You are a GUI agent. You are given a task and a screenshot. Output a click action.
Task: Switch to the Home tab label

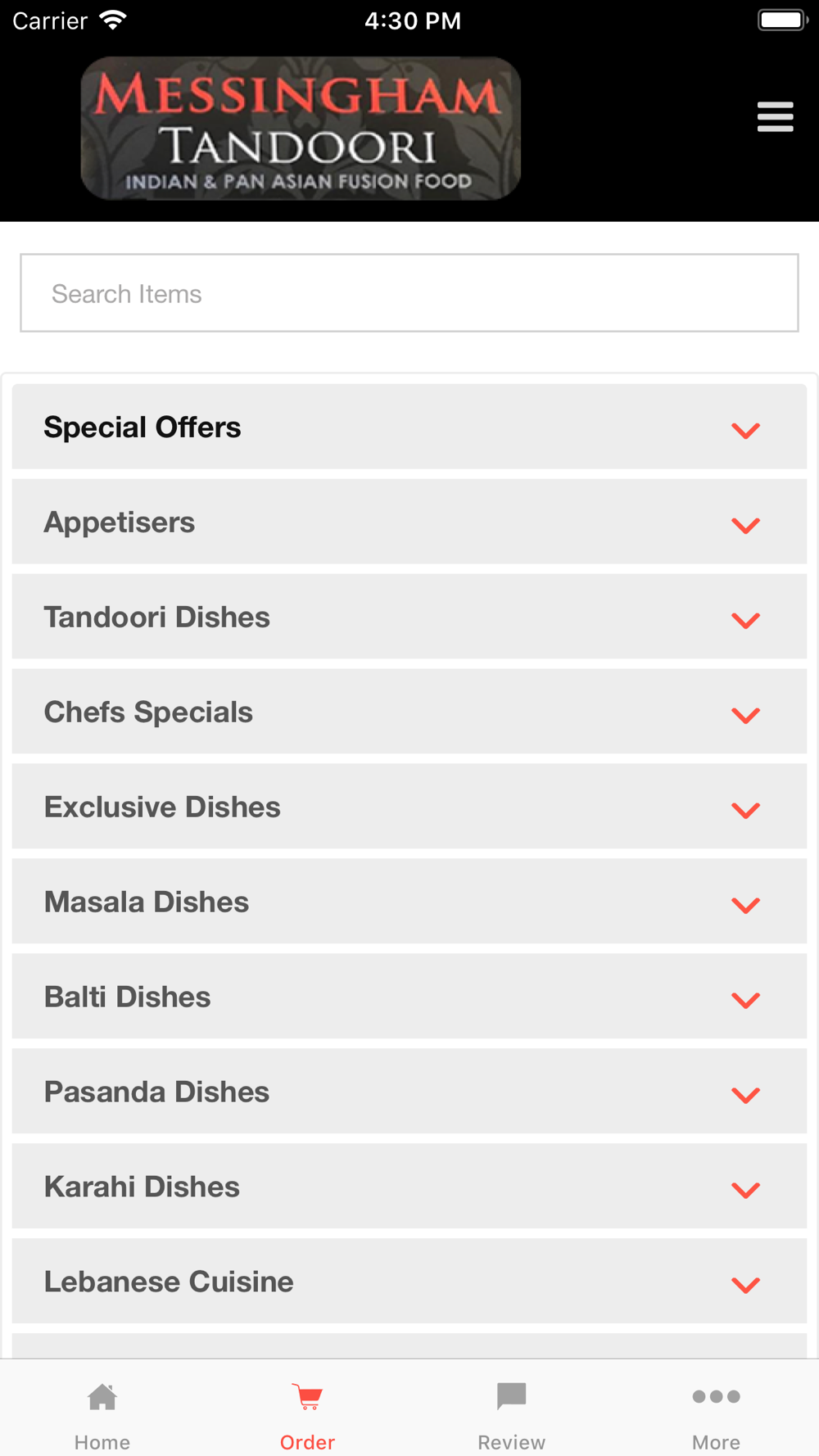click(102, 1442)
